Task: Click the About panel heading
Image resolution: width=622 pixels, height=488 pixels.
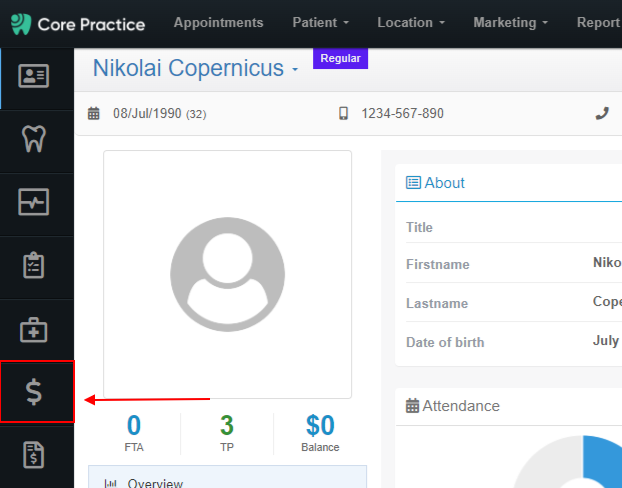Action: click(444, 183)
